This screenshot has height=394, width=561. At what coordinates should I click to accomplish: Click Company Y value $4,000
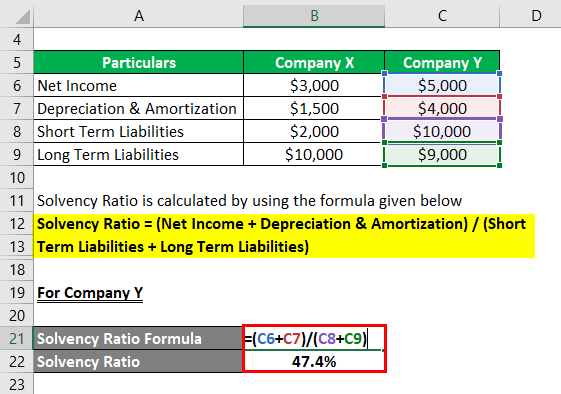pyautogui.click(x=442, y=108)
